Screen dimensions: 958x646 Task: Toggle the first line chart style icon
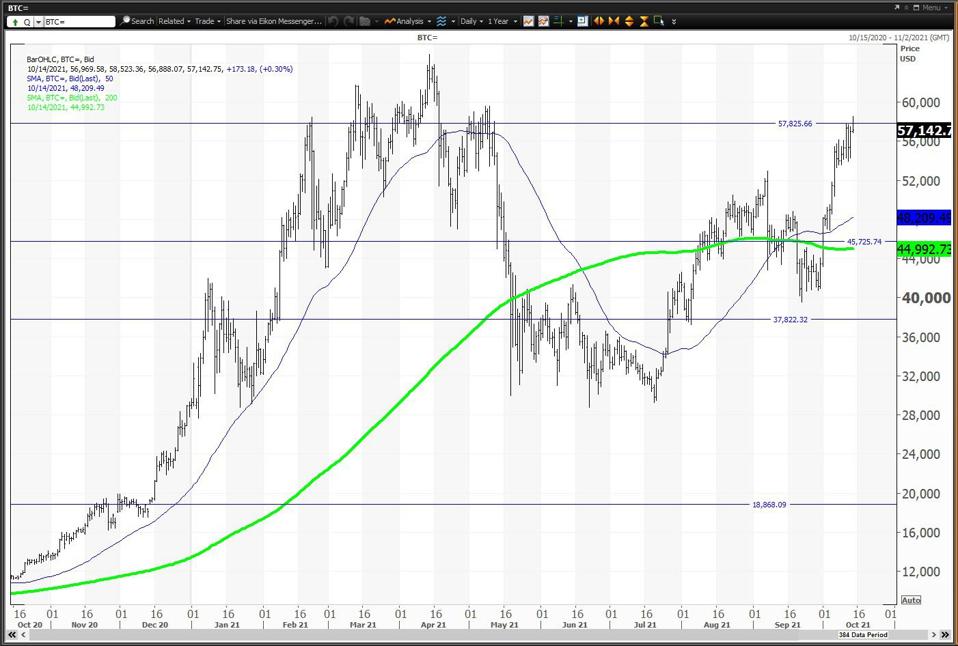coord(530,21)
